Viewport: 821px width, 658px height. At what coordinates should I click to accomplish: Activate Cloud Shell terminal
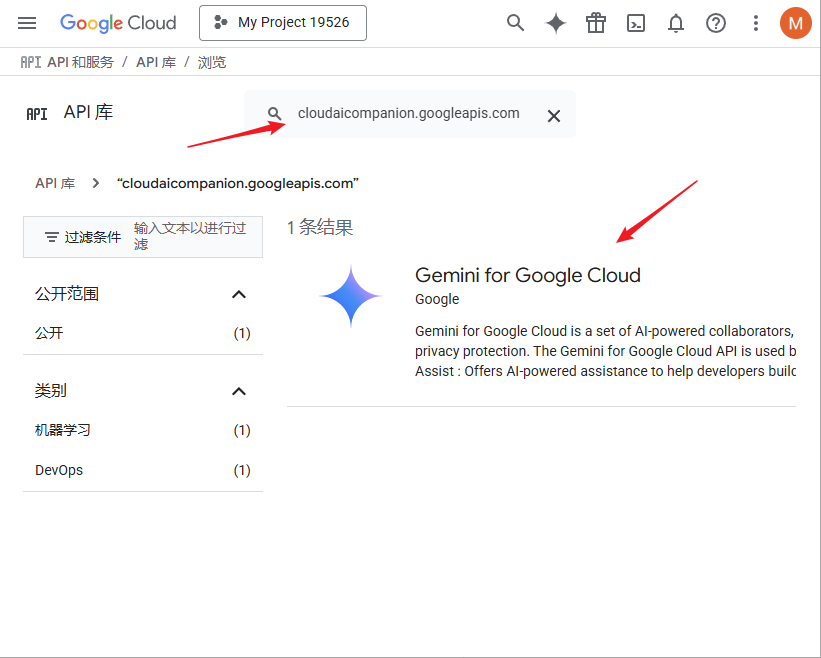(x=635, y=22)
